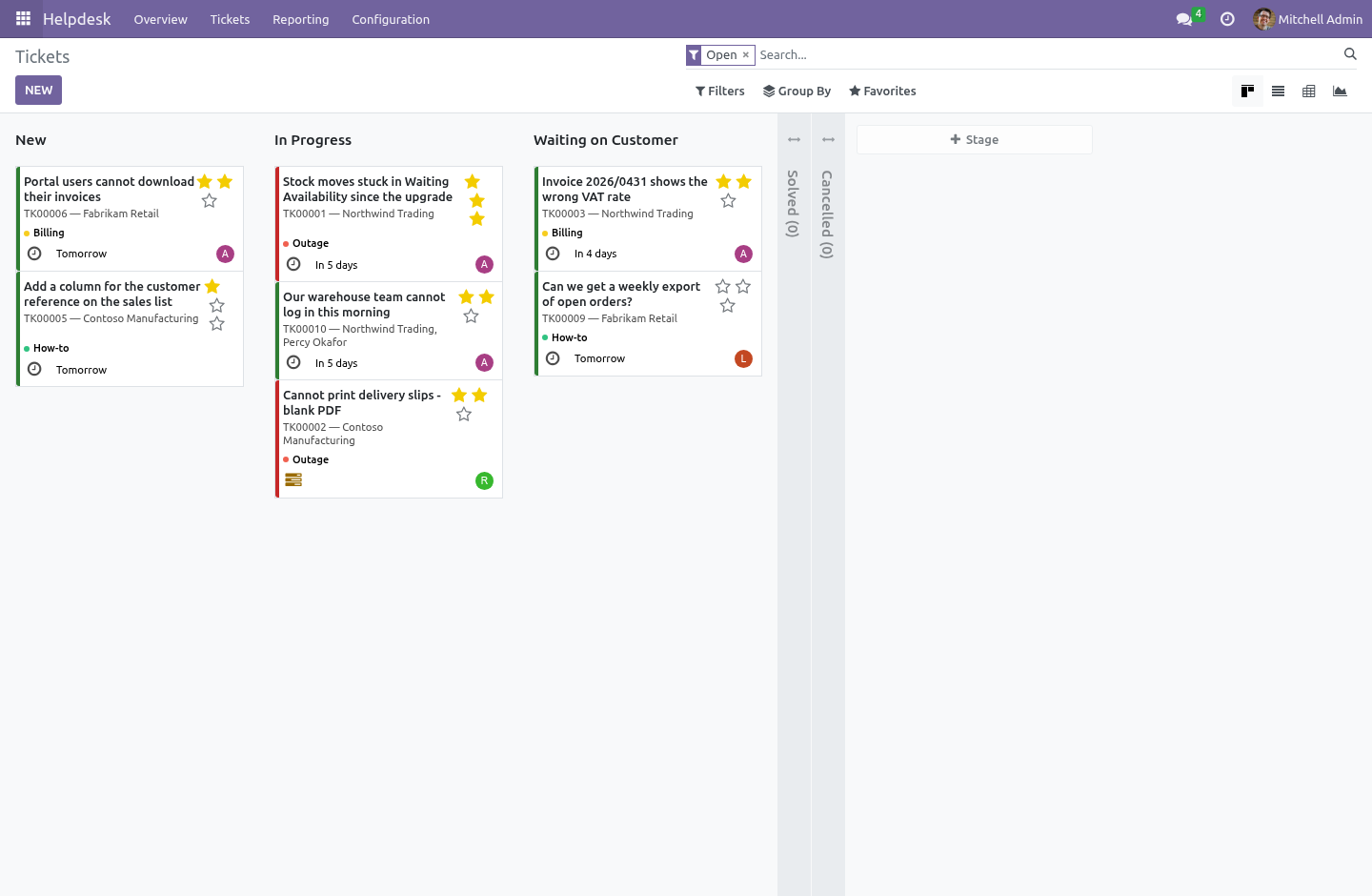Set third priority star on TK00006 ticket

click(x=210, y=201)
